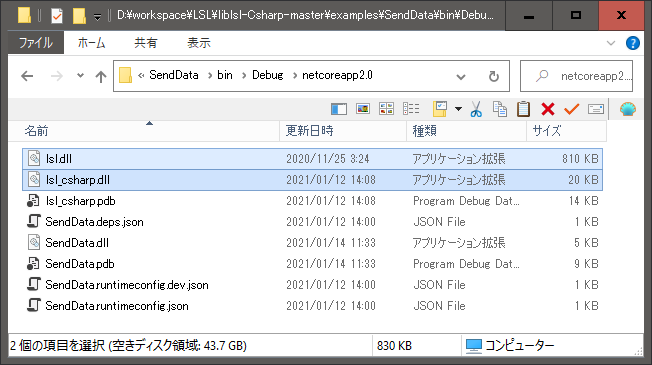The height and width of the screenshot is (365, 652).
Task: Click the Rename icon in toolbar
Action: pyautogui.click(x=596, y=109)
